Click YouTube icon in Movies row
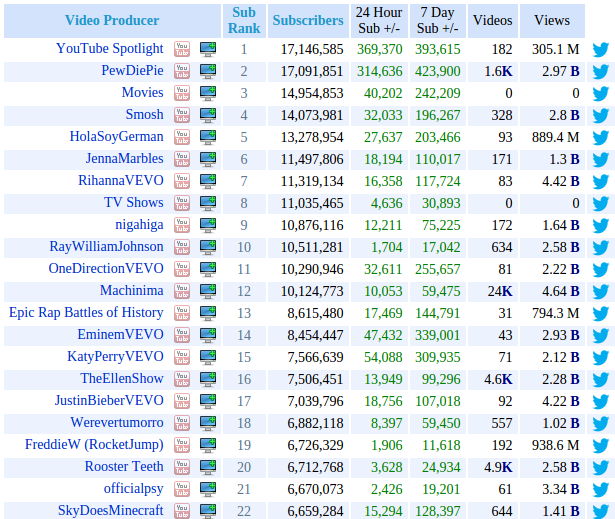 [182, 93]
